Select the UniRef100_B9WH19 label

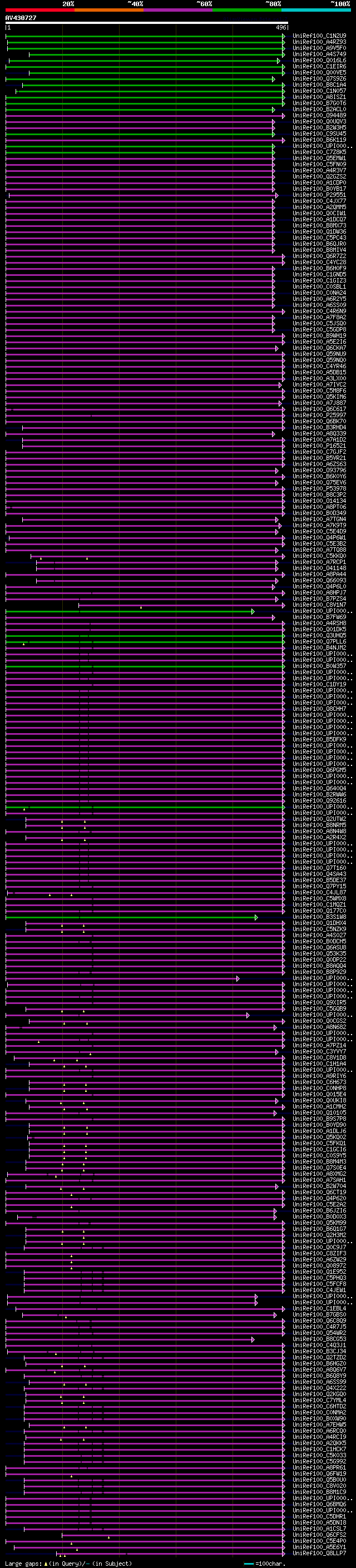point(319,335)
